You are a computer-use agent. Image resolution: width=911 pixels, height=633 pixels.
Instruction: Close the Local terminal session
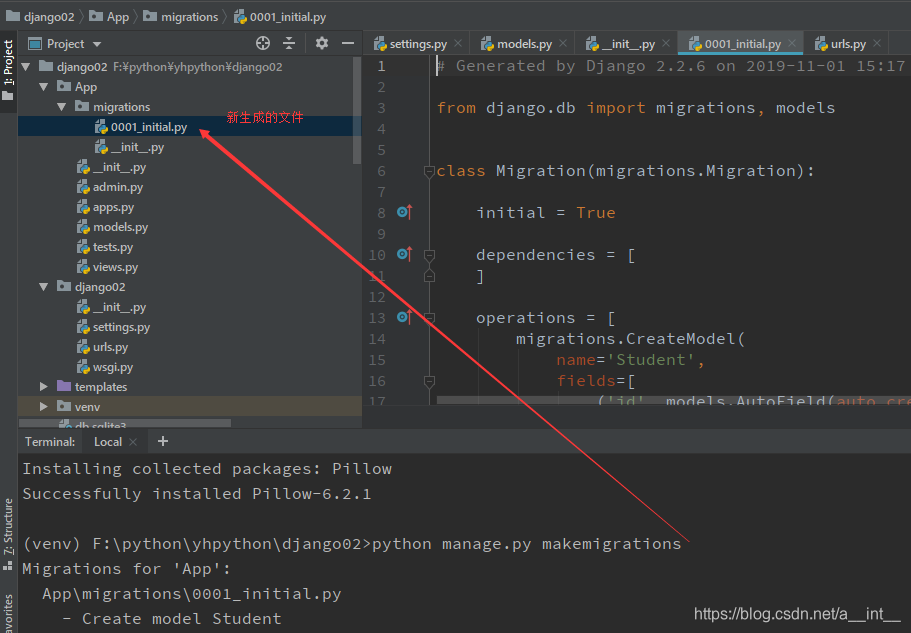click(x=133, y=442)
